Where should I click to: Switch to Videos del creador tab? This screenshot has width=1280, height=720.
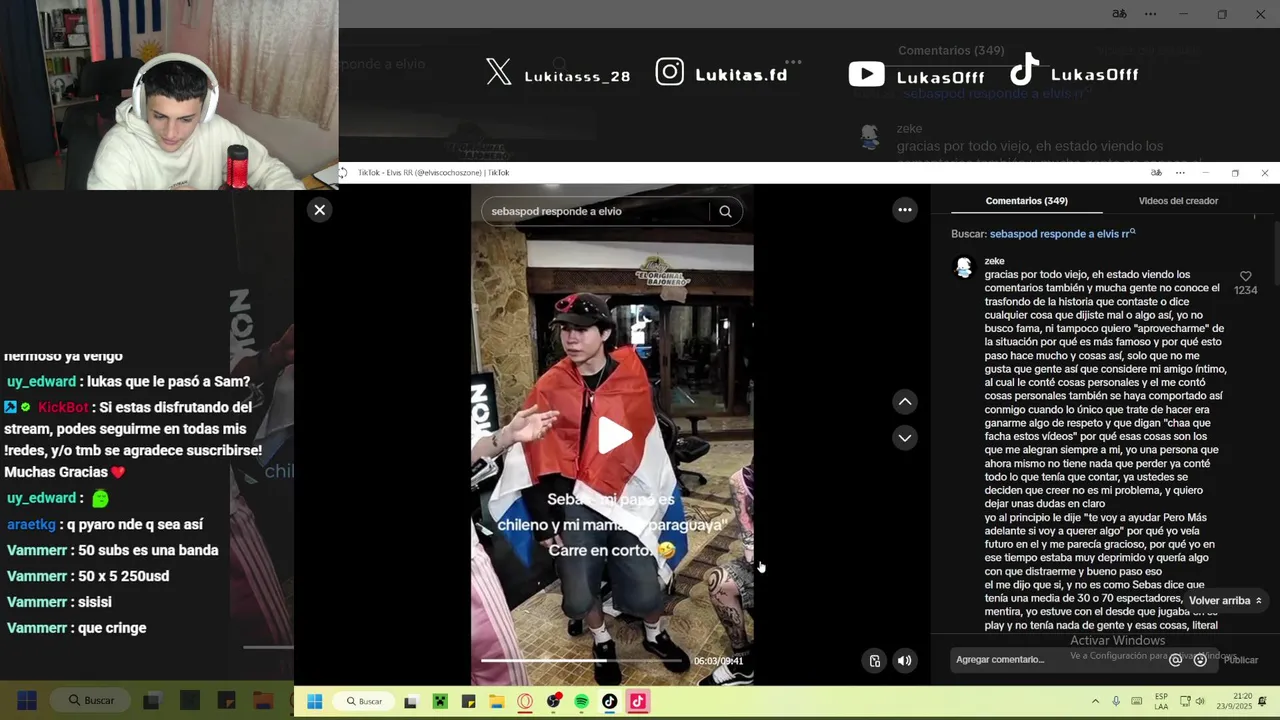(x=1178, y=201)
